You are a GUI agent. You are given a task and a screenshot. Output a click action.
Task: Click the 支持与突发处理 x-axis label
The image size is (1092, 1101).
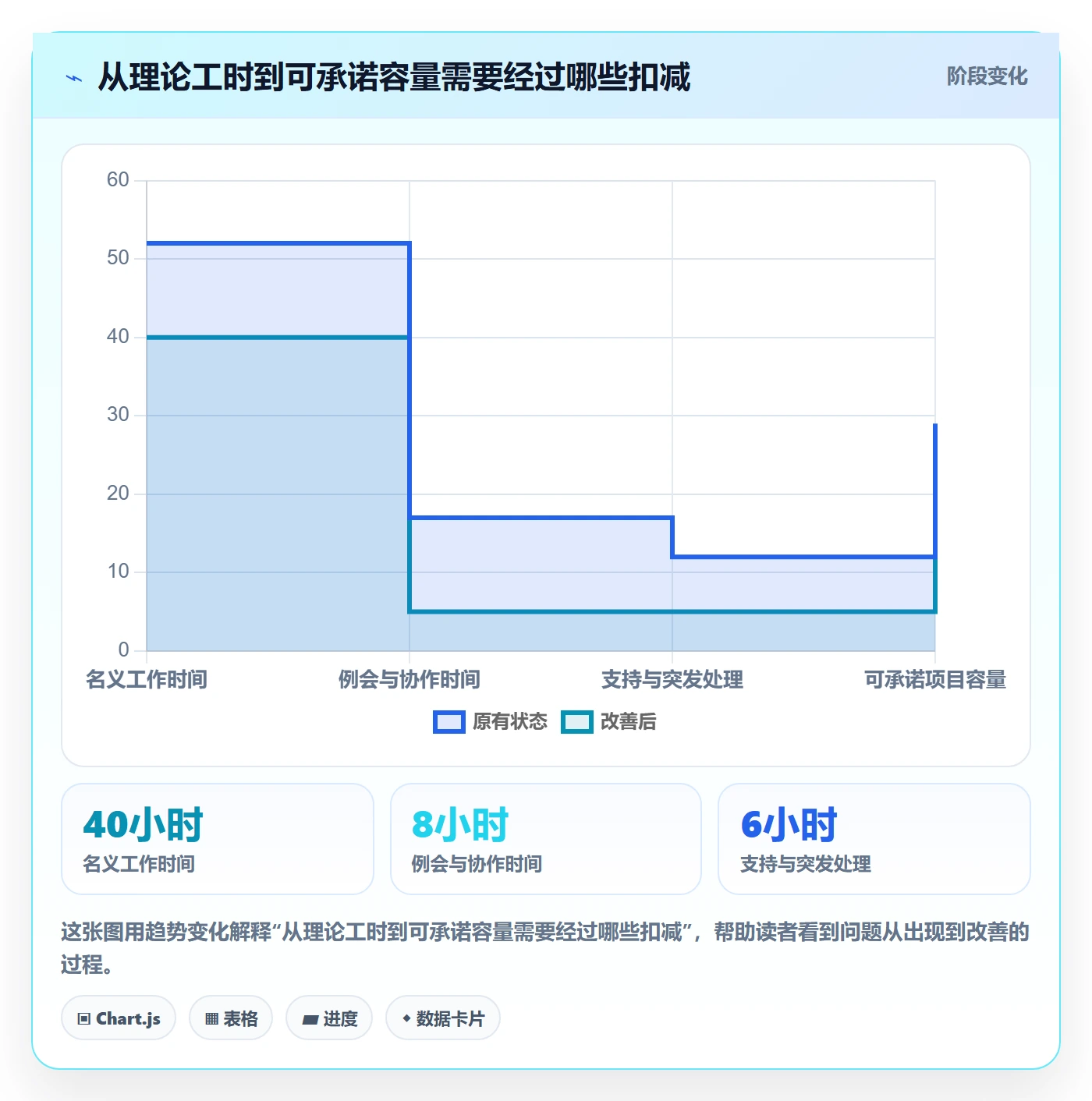pos(672,679)
